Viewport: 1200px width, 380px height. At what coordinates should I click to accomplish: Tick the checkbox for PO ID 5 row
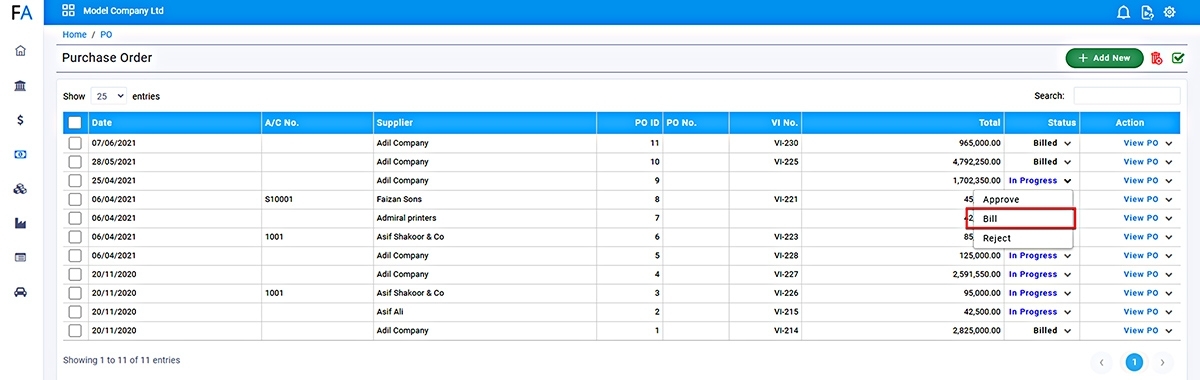click(x=75, y=255)
